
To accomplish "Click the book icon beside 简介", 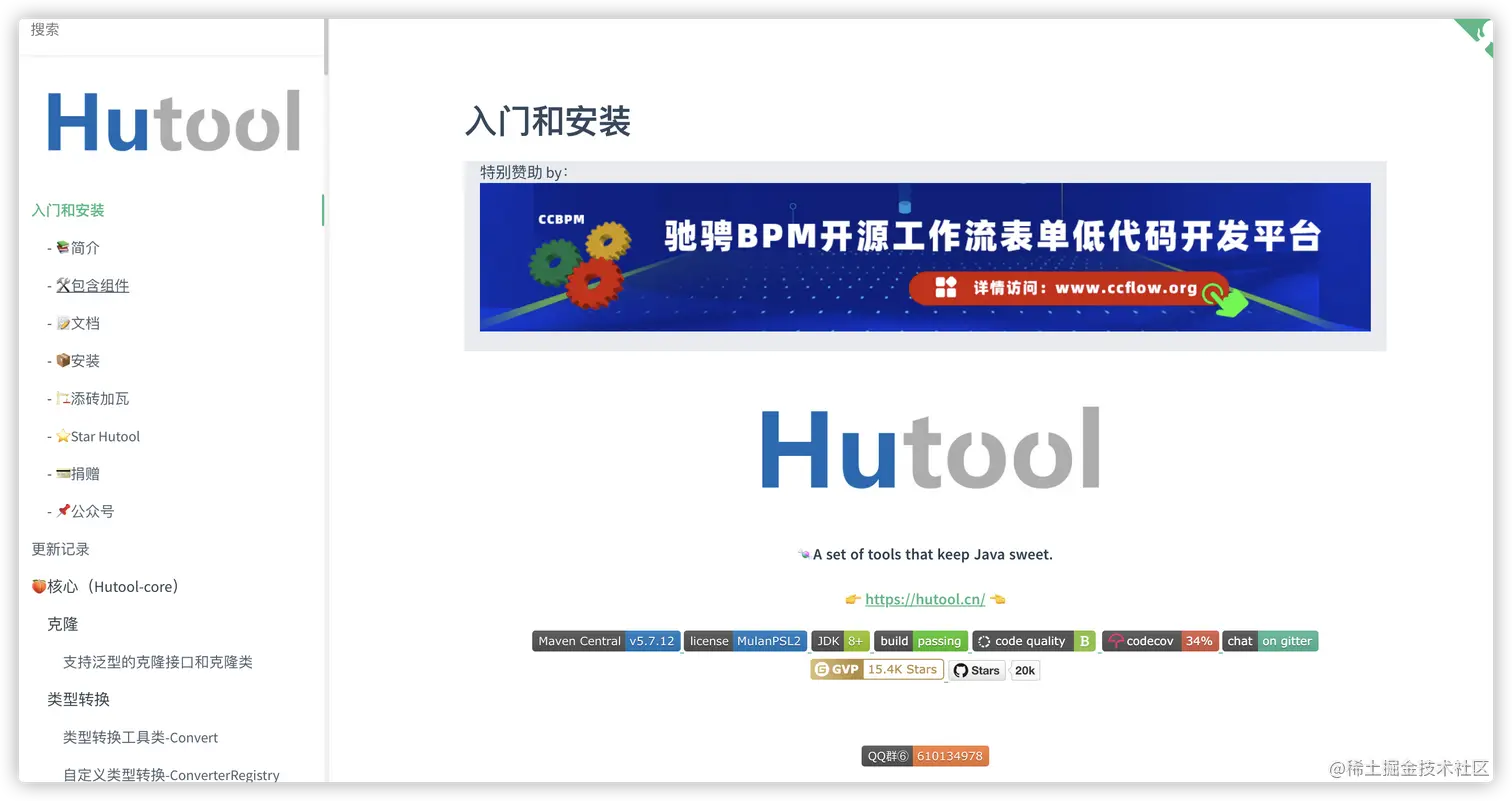I will click(x=64, y=247).
